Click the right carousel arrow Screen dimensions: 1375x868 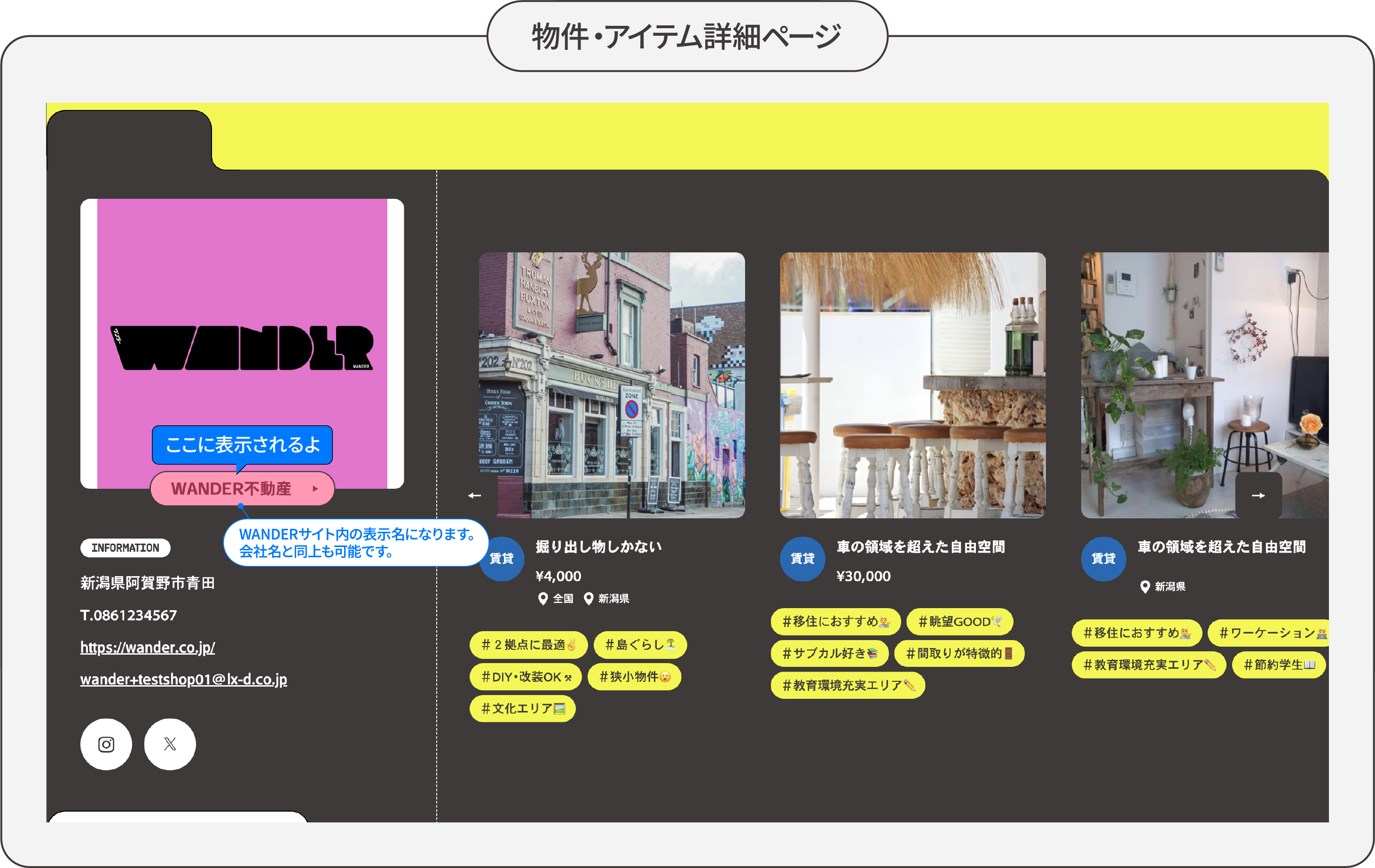pyautogui.click(x=1258, y=495)
